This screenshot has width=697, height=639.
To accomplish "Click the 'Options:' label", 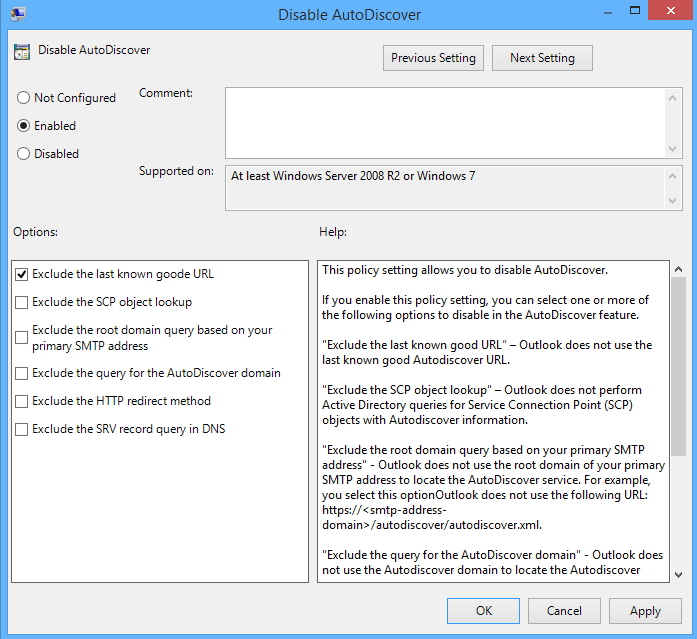I will pos(36,232).
